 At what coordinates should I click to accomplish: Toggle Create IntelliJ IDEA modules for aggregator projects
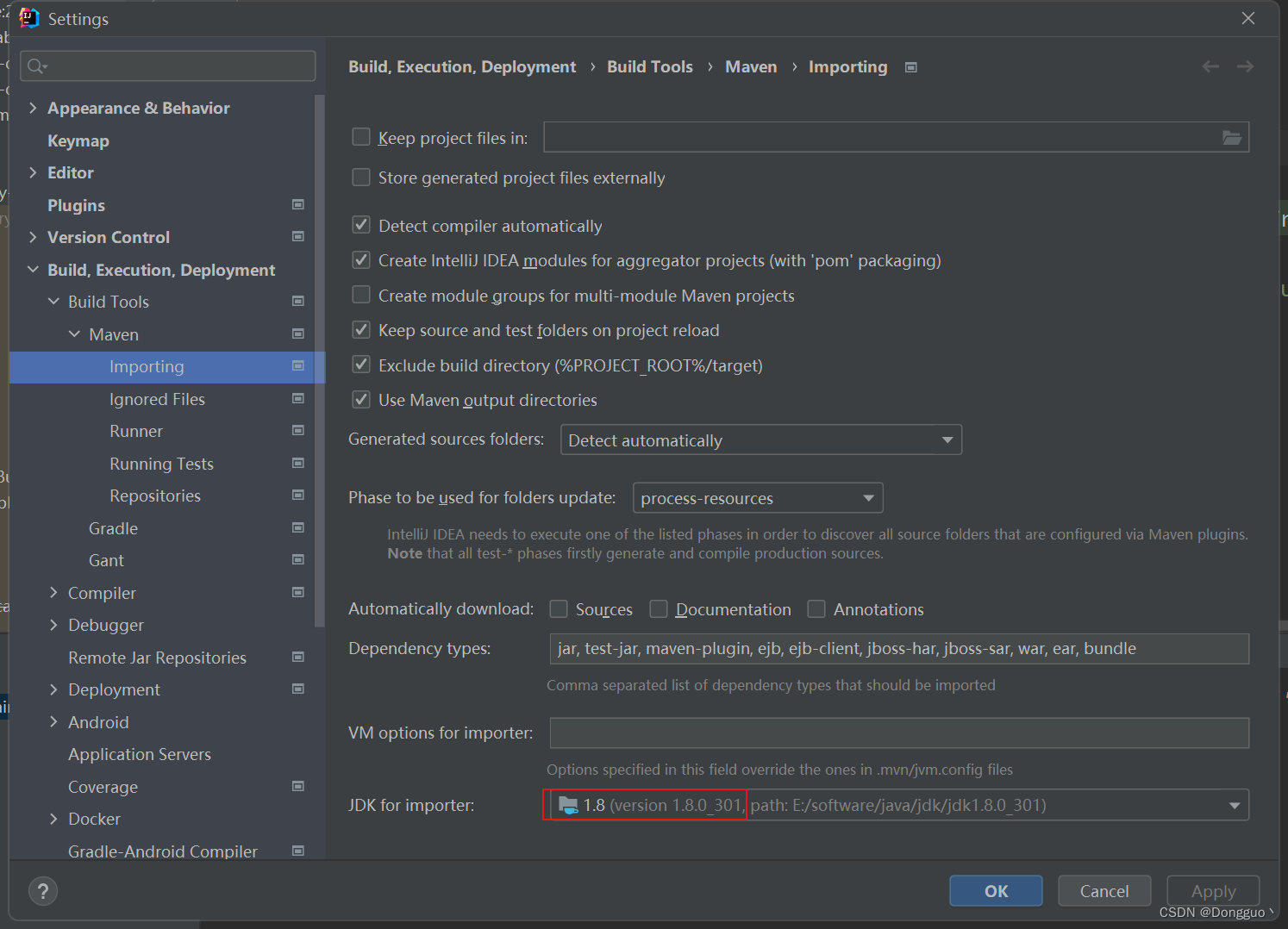[x=361, y=259]
